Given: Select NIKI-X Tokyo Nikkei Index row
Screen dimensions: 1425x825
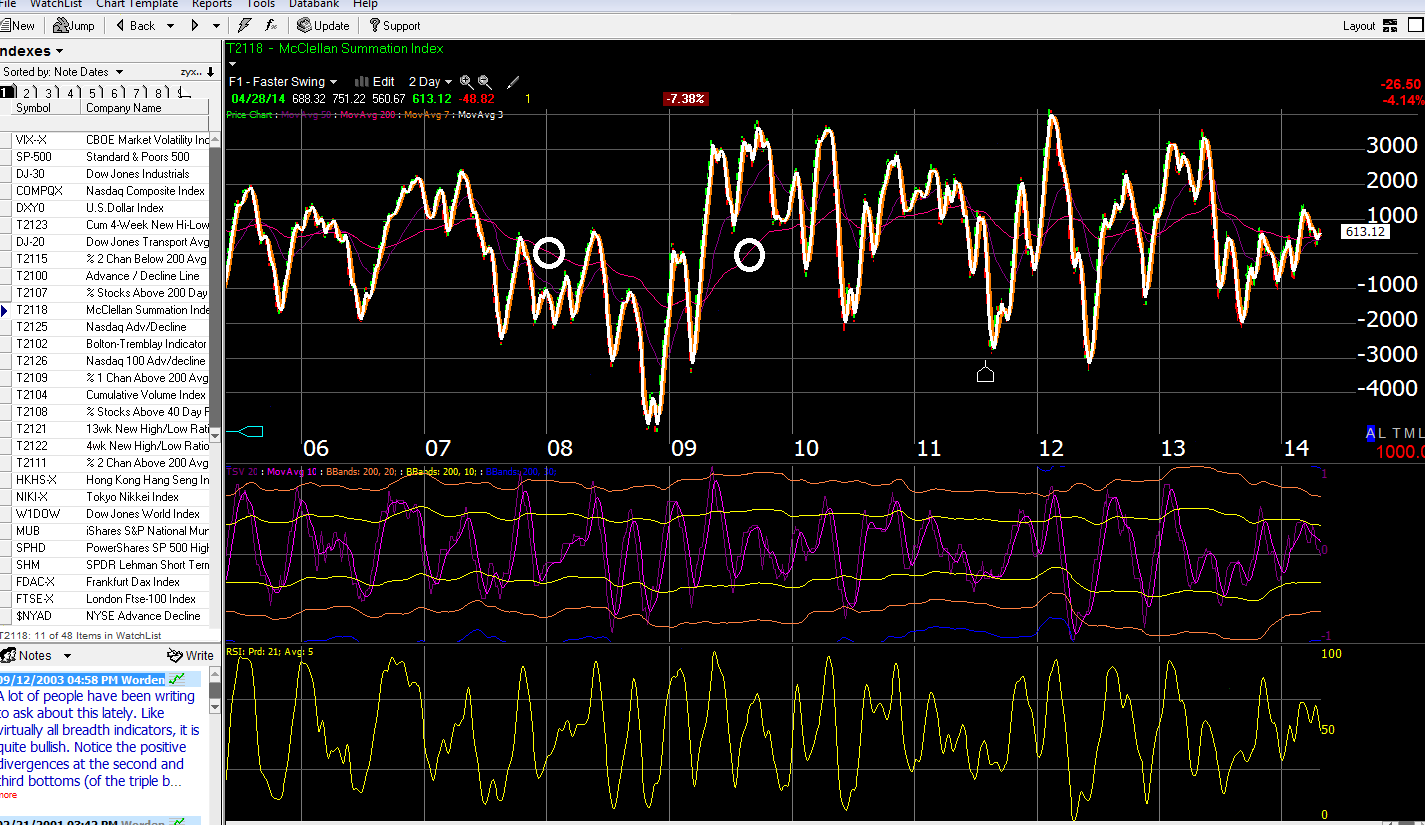Looking at the screenshot, I should tap(105, 497).
